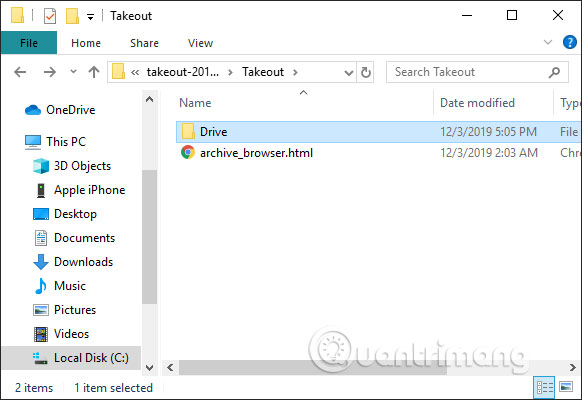The image size is (582, 400).
Task: Expand the ribbon with the chevron arrow
Action: tap(548, 42)
